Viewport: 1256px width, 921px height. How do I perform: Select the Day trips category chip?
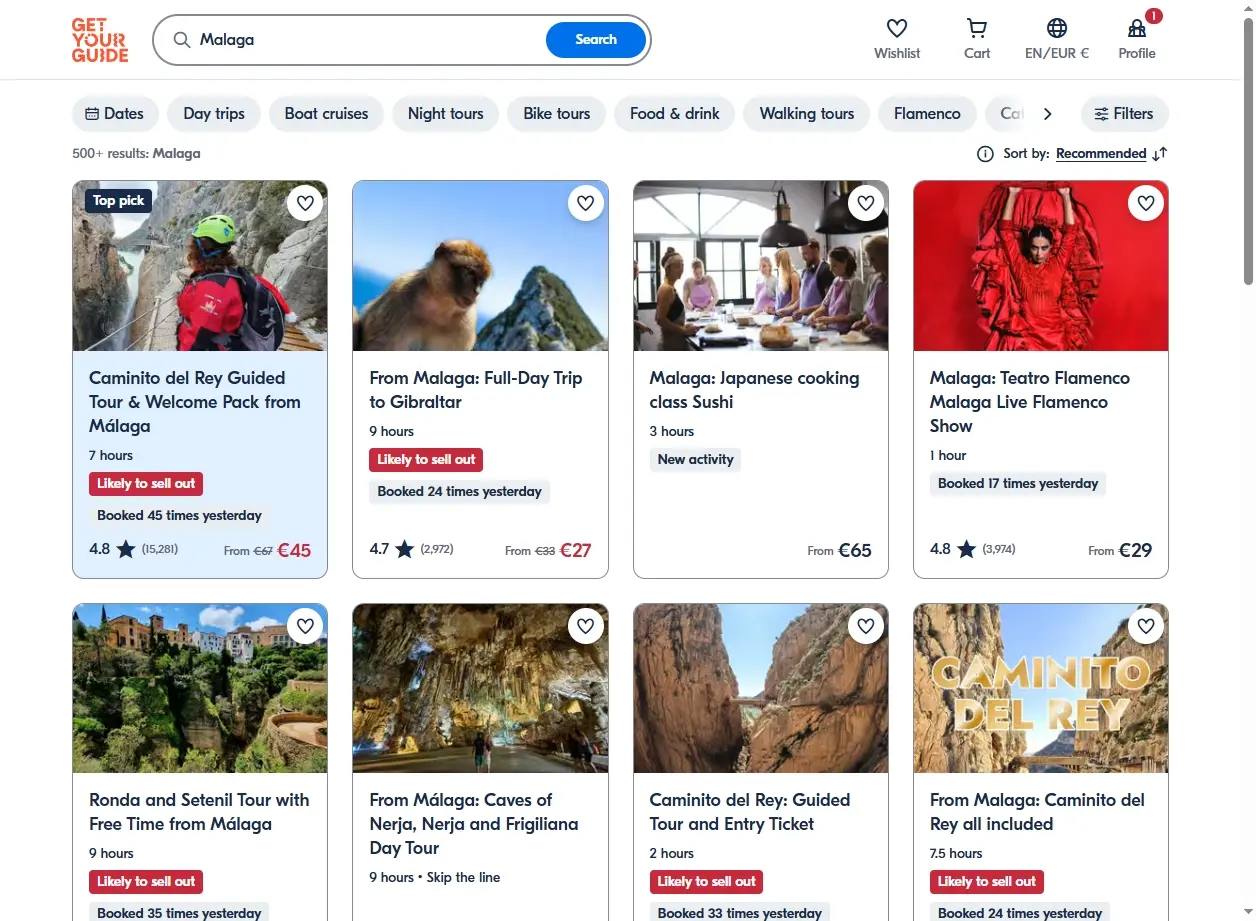(214, 114)
